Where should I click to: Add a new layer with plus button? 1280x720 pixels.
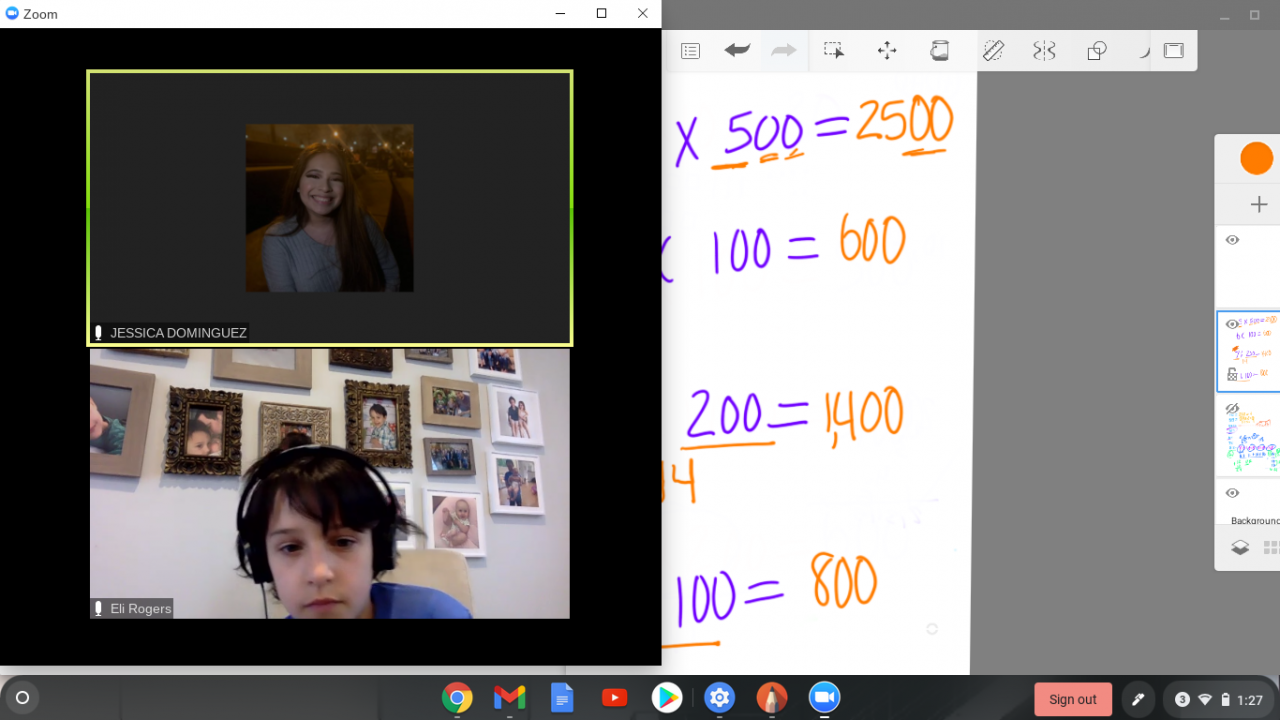pos(1259,204)
